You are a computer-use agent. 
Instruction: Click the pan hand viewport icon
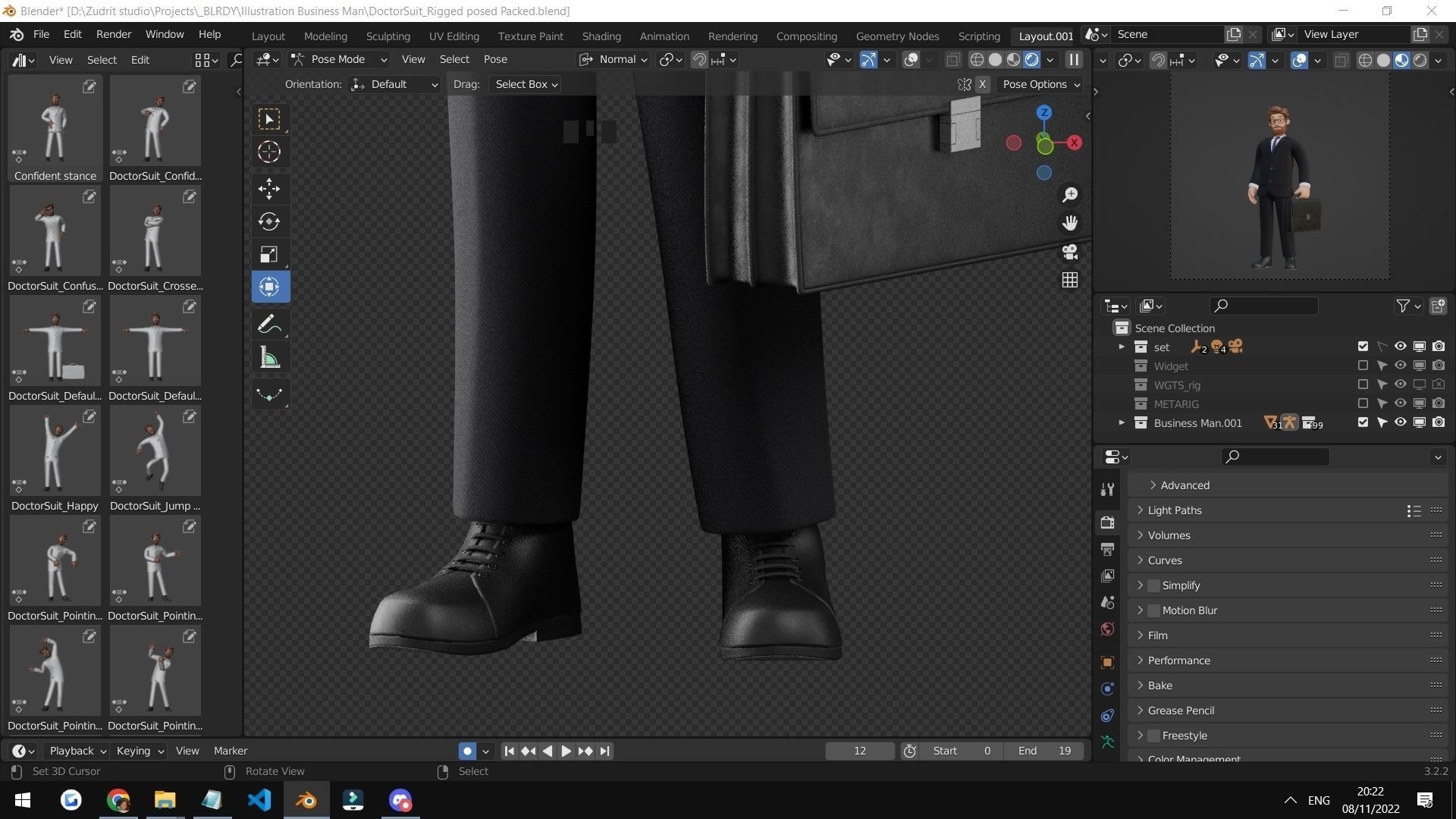pos(1070,223)
